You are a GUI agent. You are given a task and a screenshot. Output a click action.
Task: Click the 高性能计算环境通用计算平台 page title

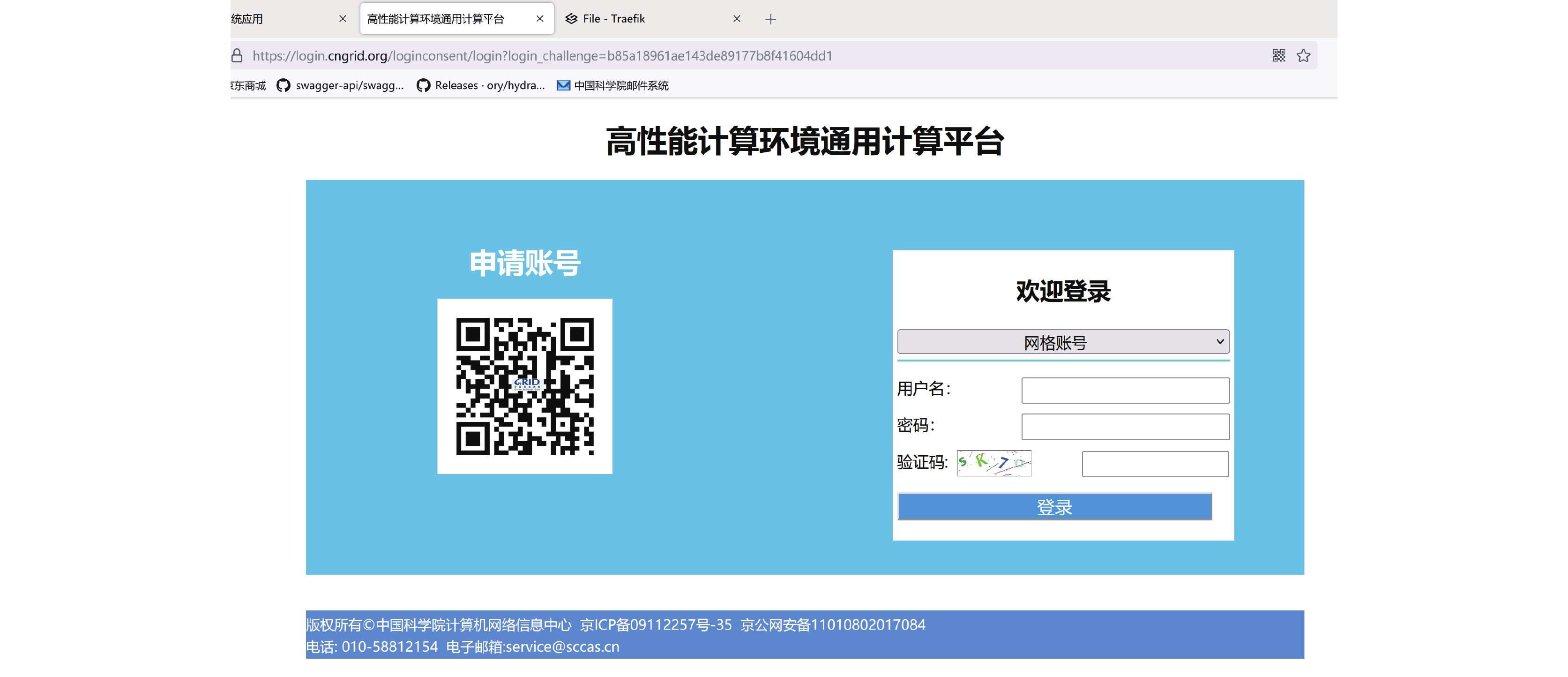click(805, 142)
